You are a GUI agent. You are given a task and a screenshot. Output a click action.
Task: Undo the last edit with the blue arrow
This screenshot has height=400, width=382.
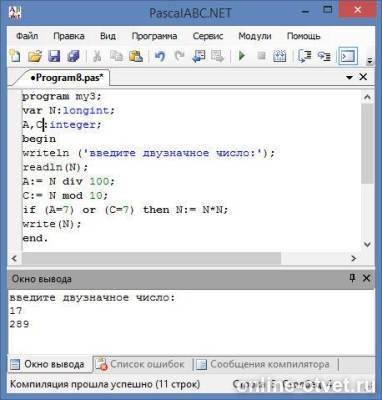pyautogui.click(x=160, y=56)
